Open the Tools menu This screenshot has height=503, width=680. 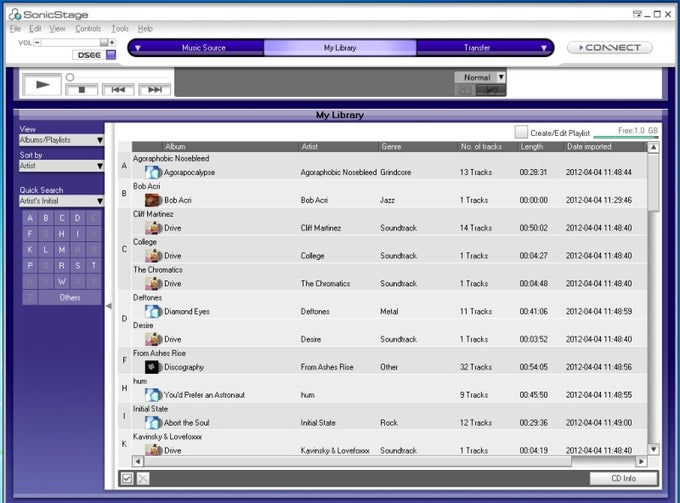click(x=120, y=29)
